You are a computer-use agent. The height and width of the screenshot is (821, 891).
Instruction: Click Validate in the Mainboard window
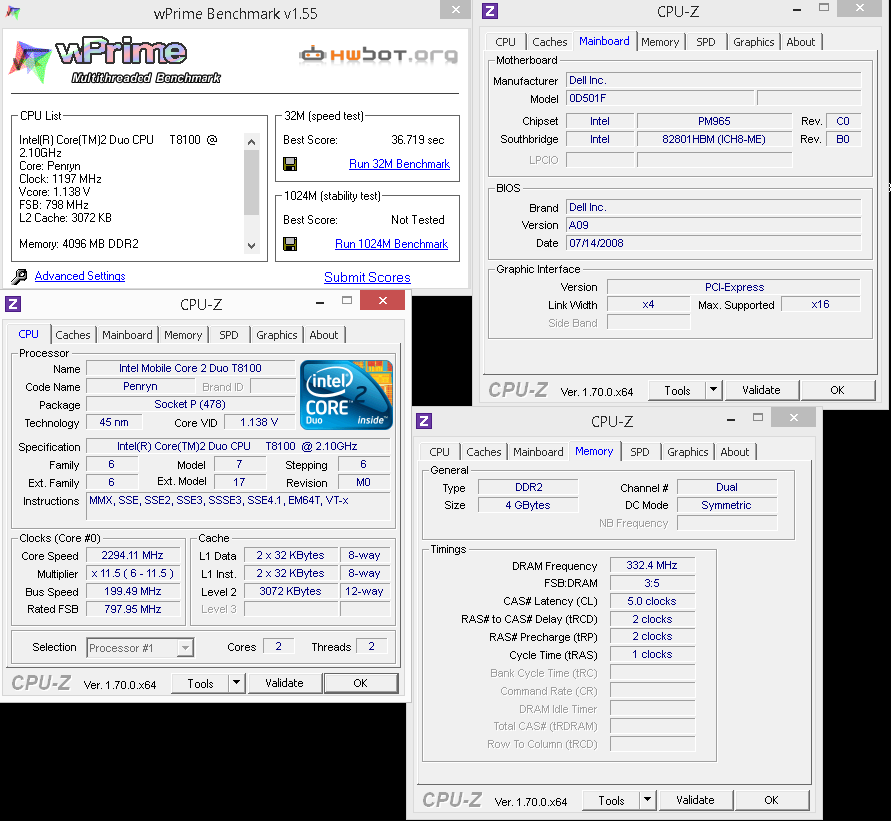761,390
